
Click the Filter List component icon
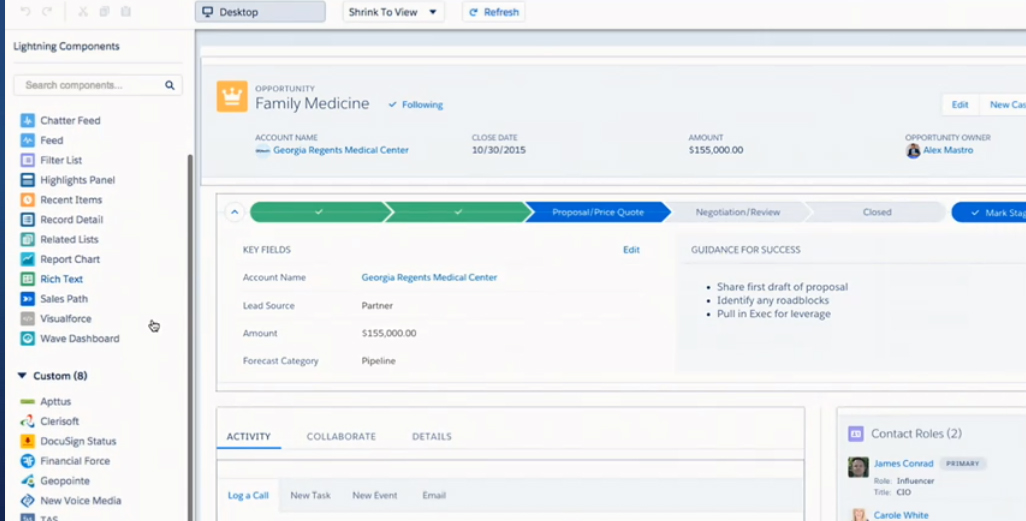click(27, 160)
